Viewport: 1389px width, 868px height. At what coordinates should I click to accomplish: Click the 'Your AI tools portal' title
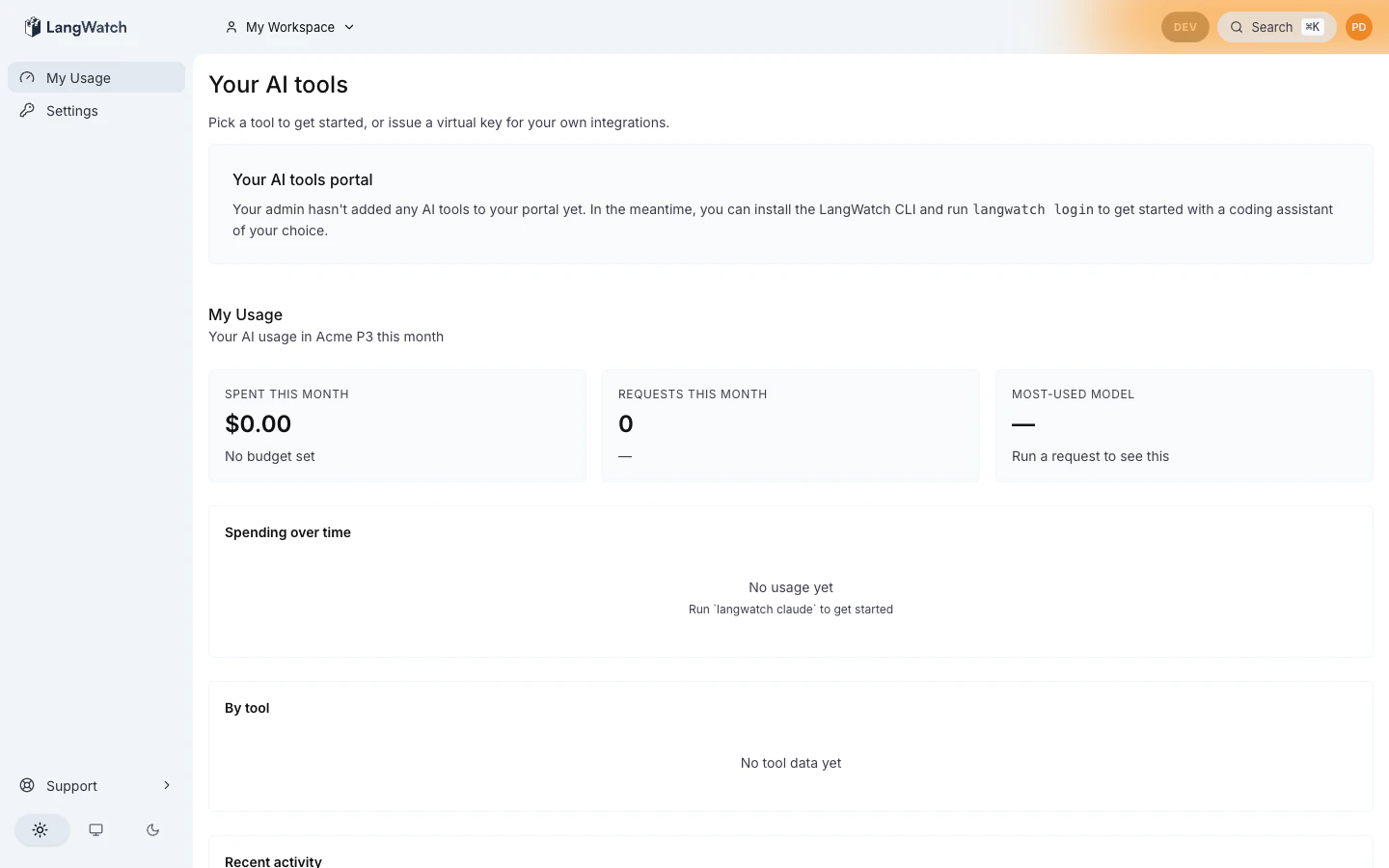(x=302, y=179)
